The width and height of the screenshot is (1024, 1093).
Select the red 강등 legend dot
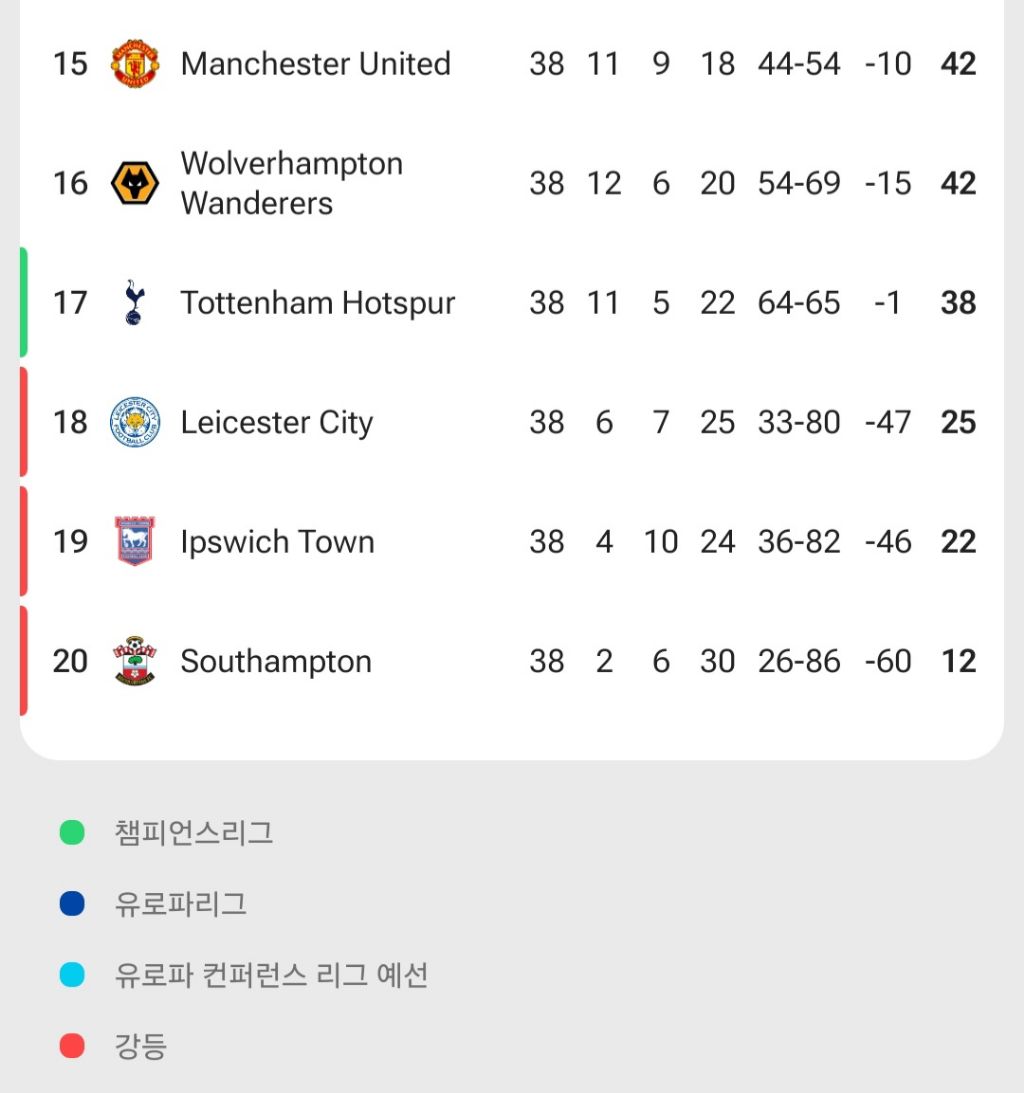pos(72,1046)
